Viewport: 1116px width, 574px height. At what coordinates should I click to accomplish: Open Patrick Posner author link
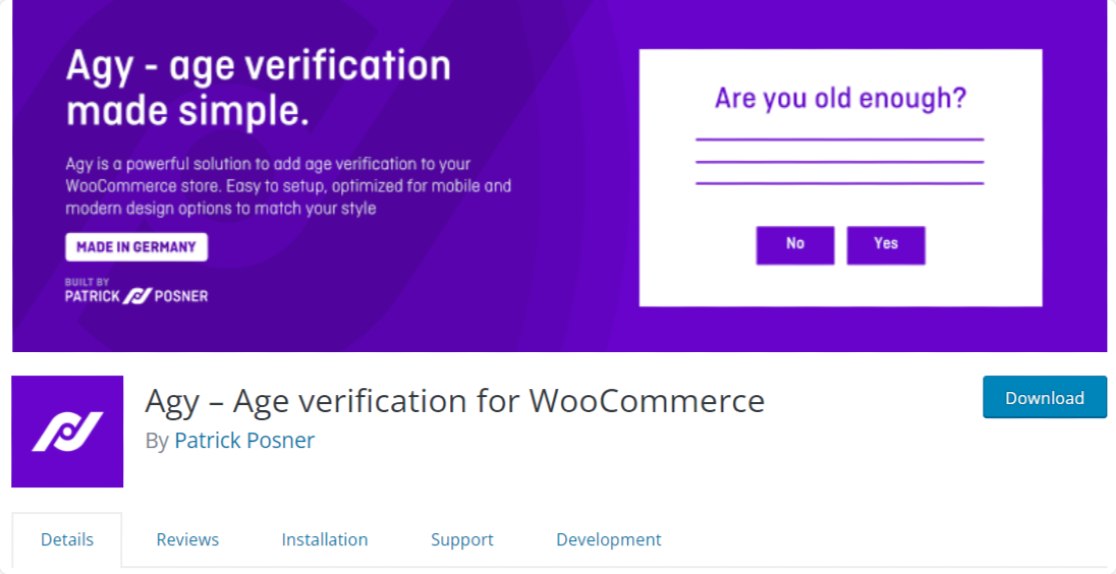coord(244,440)
